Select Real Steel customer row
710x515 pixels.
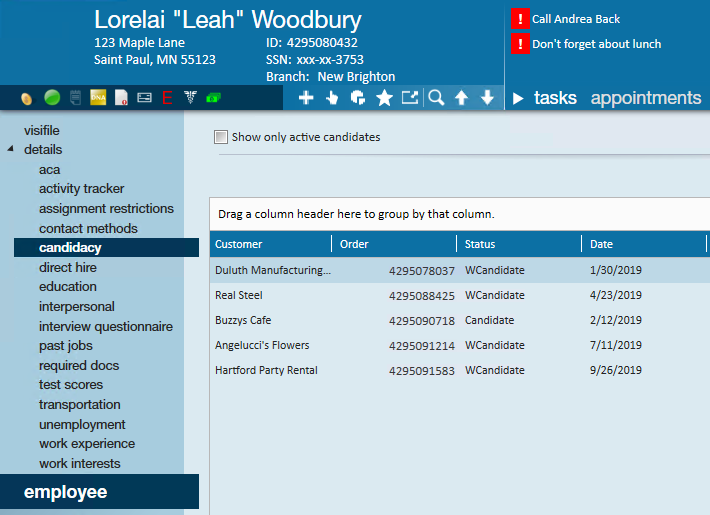tap(460, 295)
